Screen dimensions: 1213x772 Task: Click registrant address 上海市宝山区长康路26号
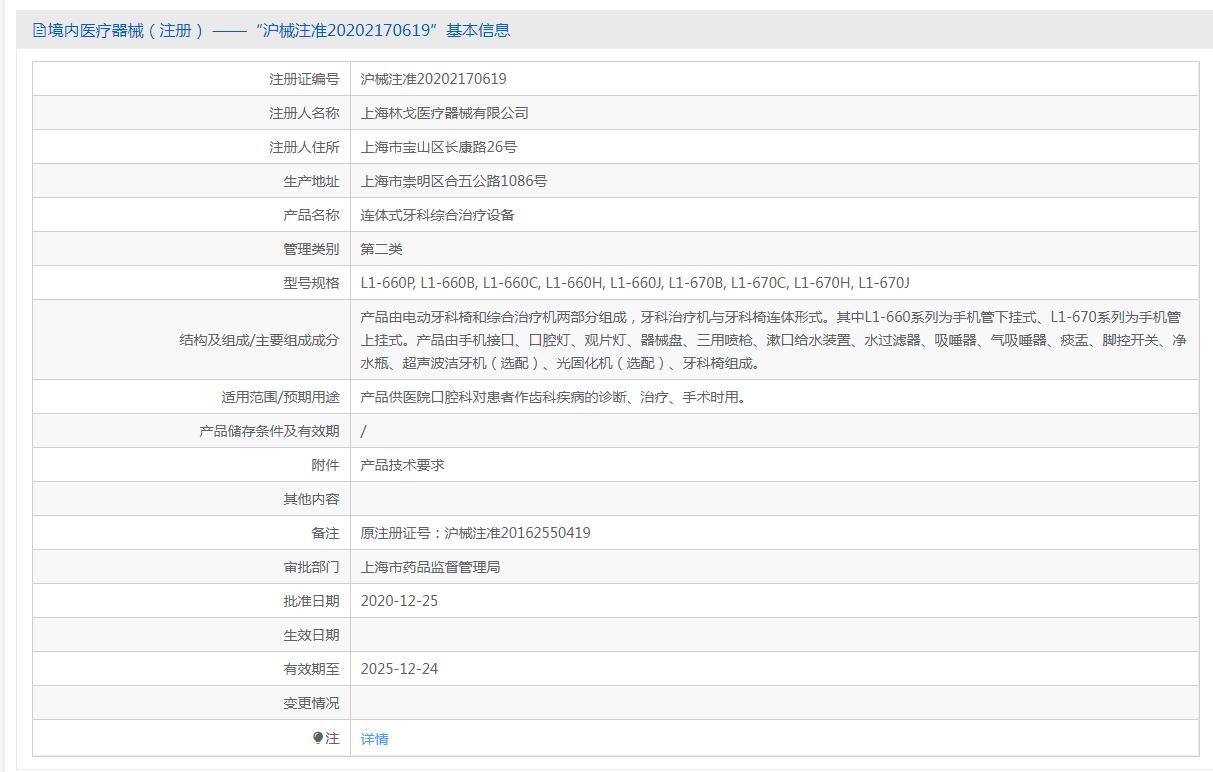pos(439,147)
